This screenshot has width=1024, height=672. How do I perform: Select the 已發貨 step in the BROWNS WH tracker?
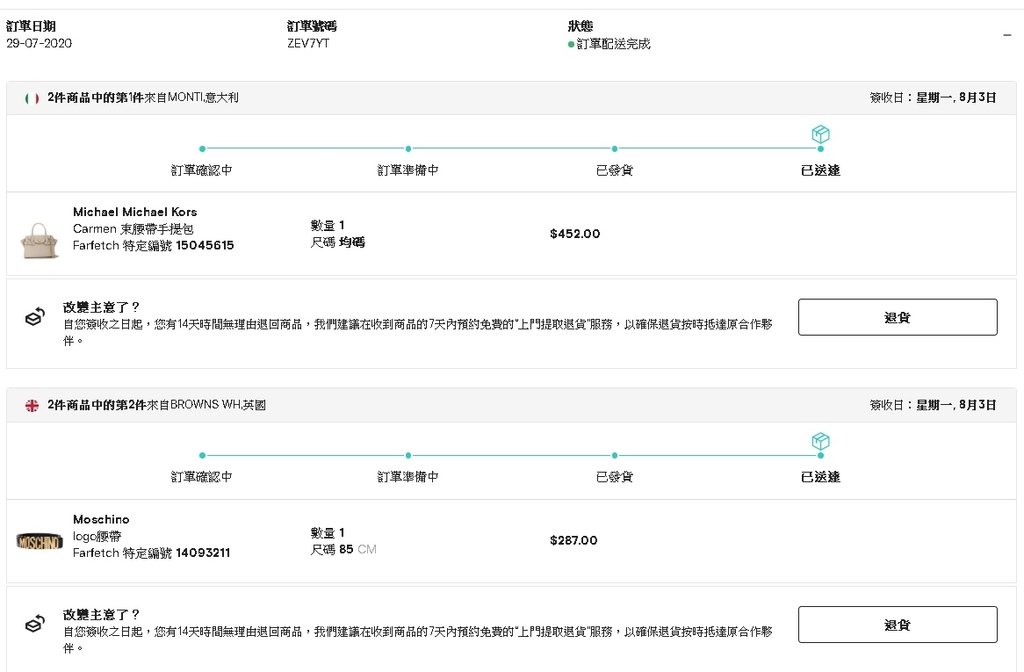click(x=615, y=477)
